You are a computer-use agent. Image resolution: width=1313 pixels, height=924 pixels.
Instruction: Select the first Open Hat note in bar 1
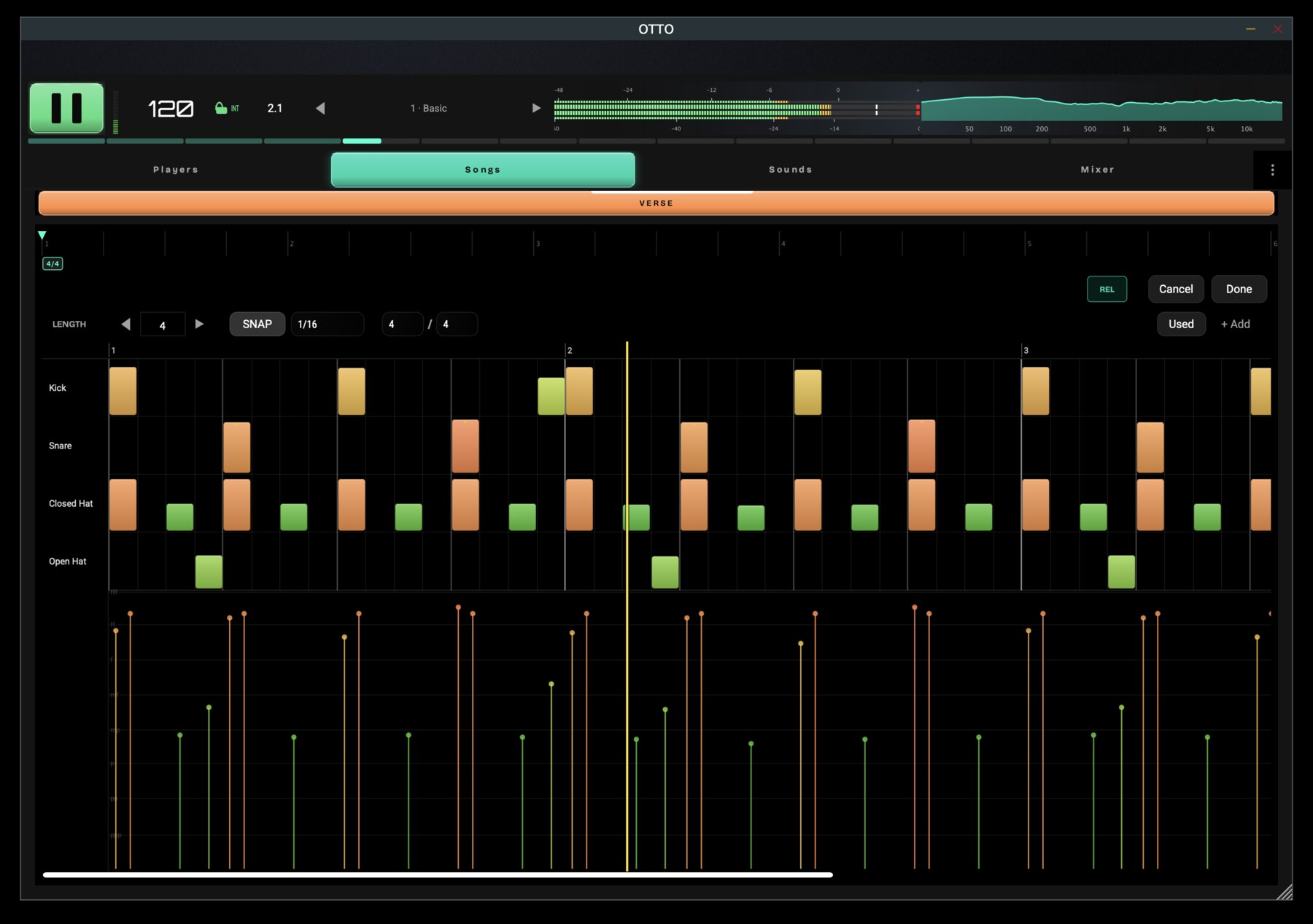pos(209,572)
